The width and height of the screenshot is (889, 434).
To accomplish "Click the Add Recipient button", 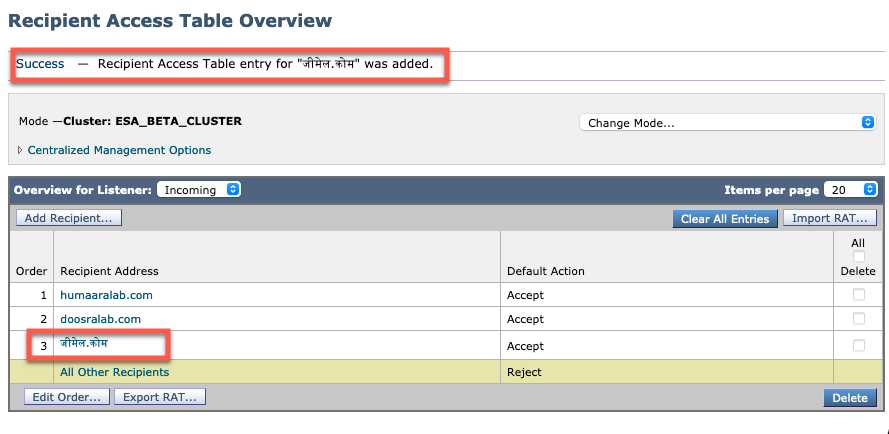I will click(68, 218).
